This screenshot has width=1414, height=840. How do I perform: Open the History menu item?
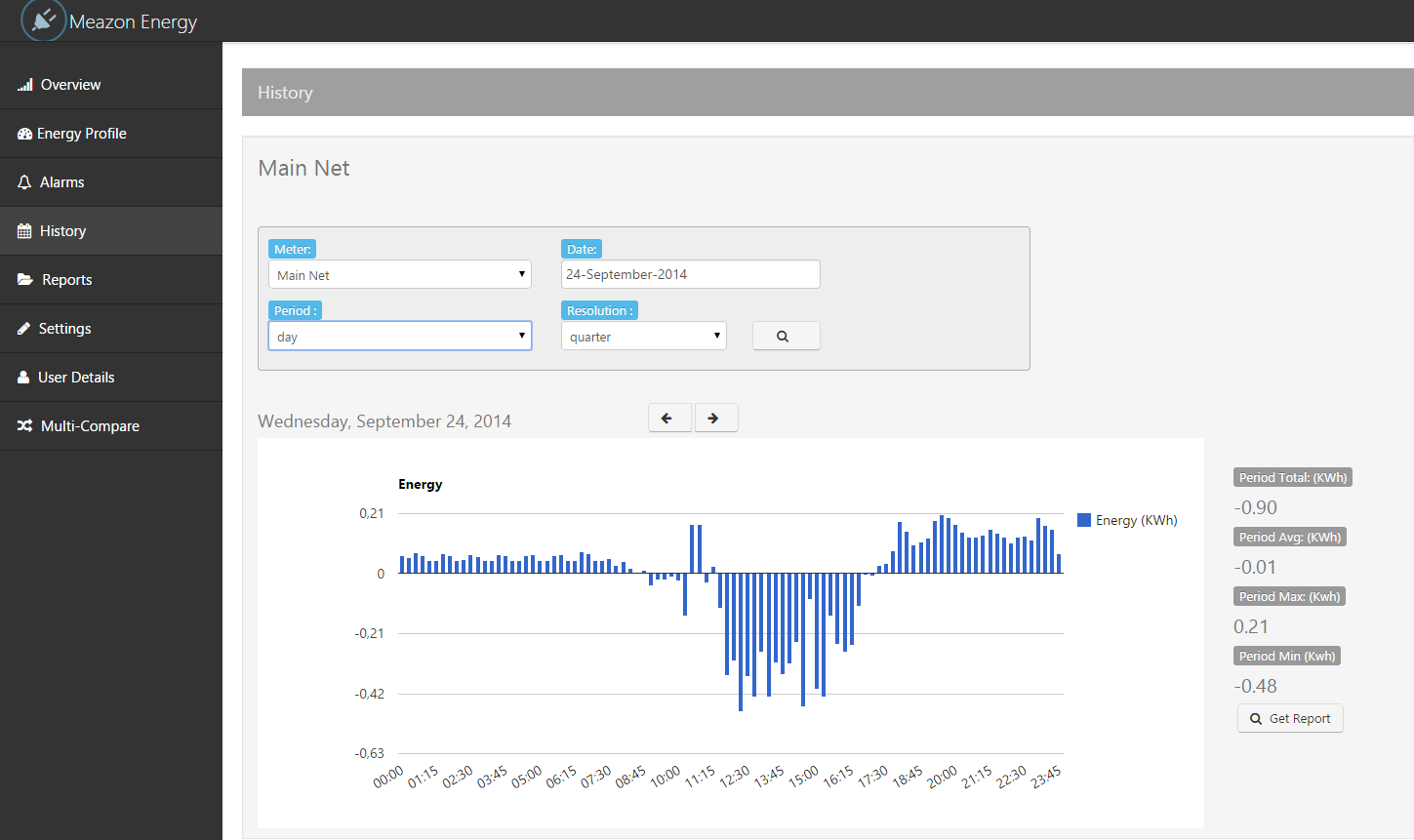[111, 231]
